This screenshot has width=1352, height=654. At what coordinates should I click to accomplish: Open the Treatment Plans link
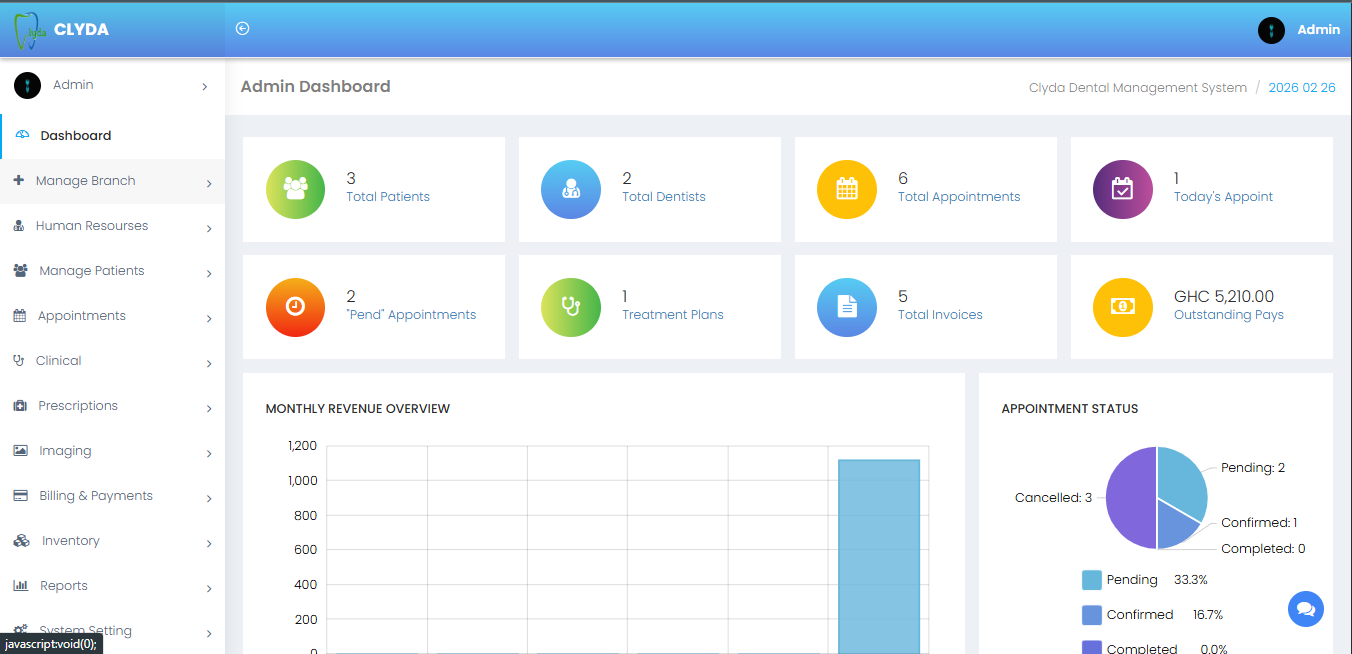pyautogui.click(x=673, y=315)
